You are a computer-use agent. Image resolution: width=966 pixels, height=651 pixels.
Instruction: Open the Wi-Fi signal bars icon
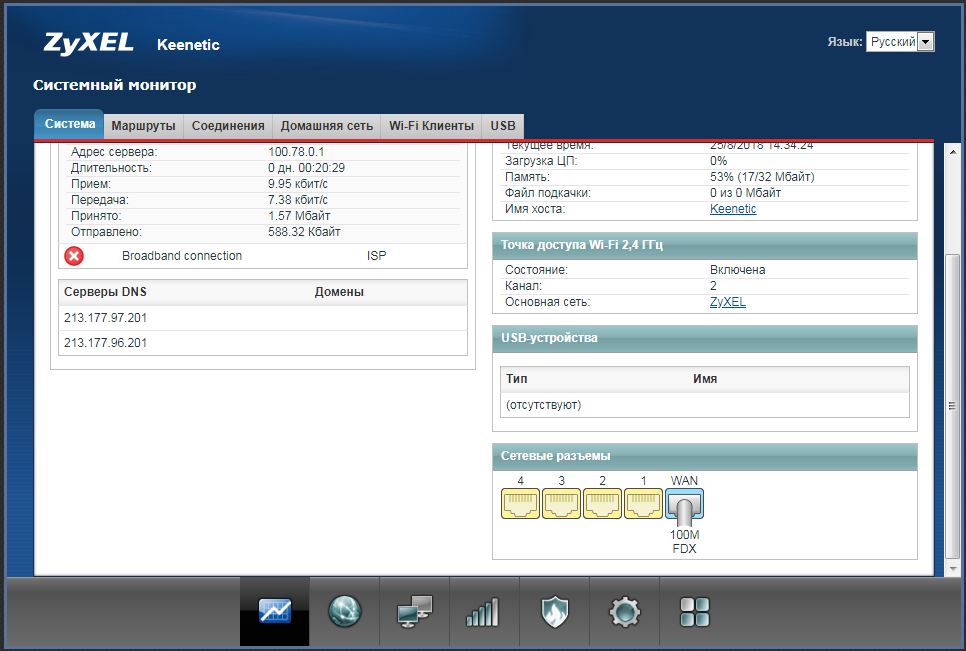tap(484, 612)
